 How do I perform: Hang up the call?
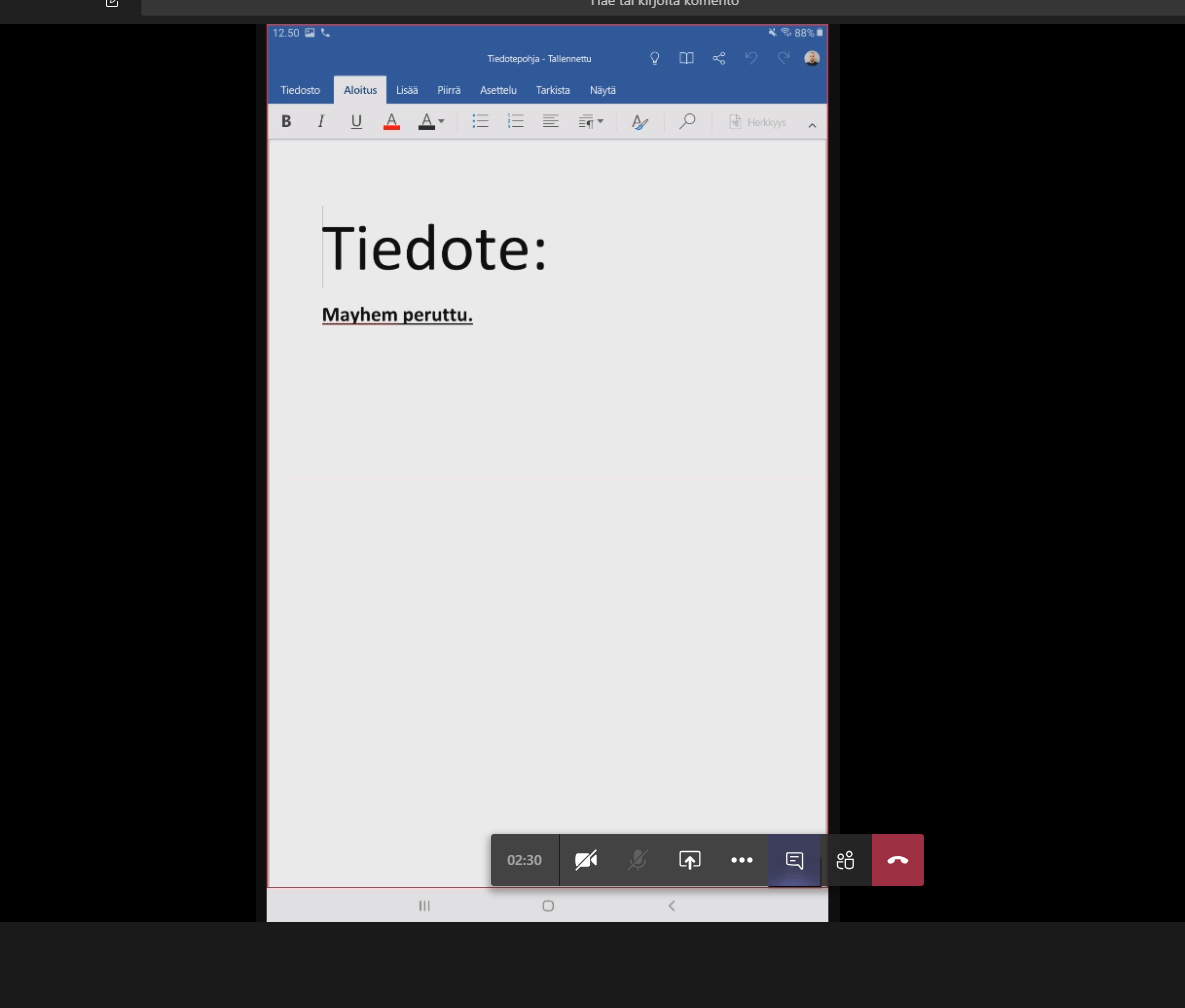(x=898, y=860)
